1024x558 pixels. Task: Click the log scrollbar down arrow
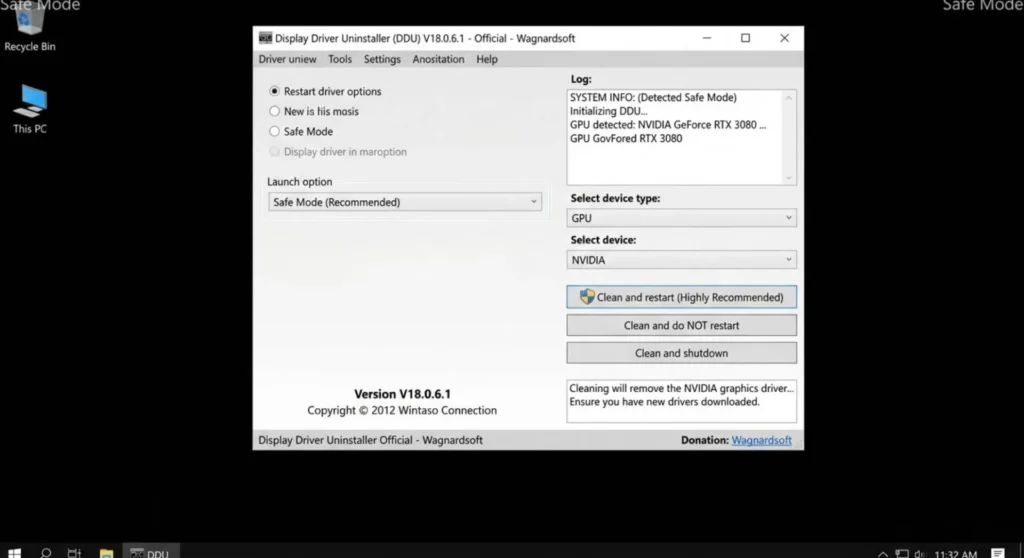click(x=788, y=178)
